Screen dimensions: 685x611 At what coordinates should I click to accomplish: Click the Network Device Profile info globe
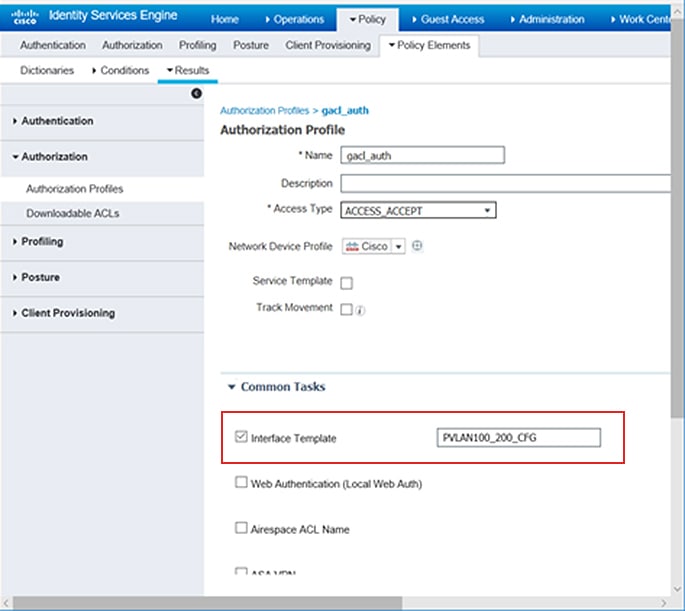point(417,246)
